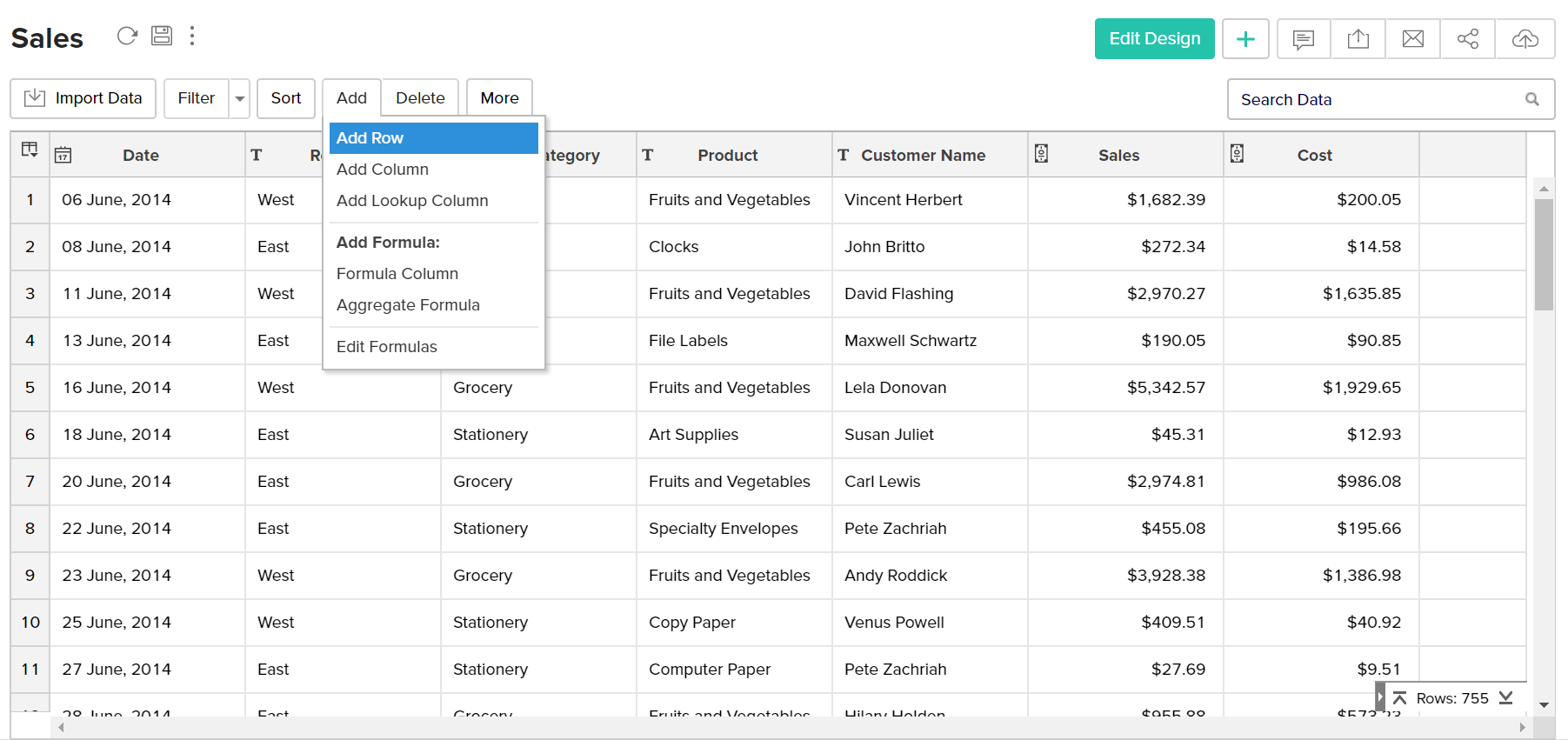Click the share icon in top toolbar
Screen dimensions: 1568x740
click(1468, 39)
